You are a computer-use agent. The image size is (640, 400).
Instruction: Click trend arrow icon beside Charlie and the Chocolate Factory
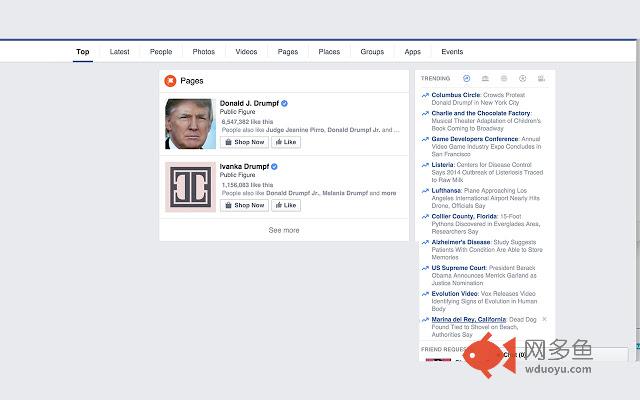(425, 113)
